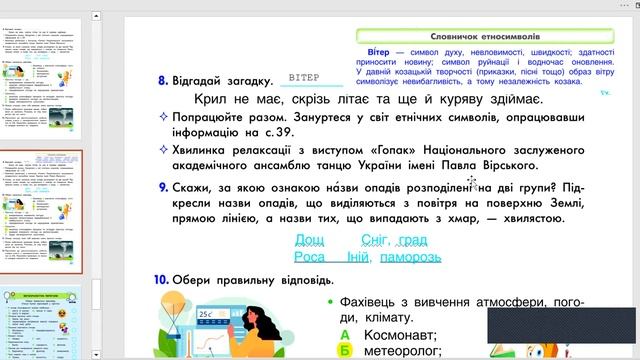Click task number '10.' label
640x360 pixels.
coord(161,280)
